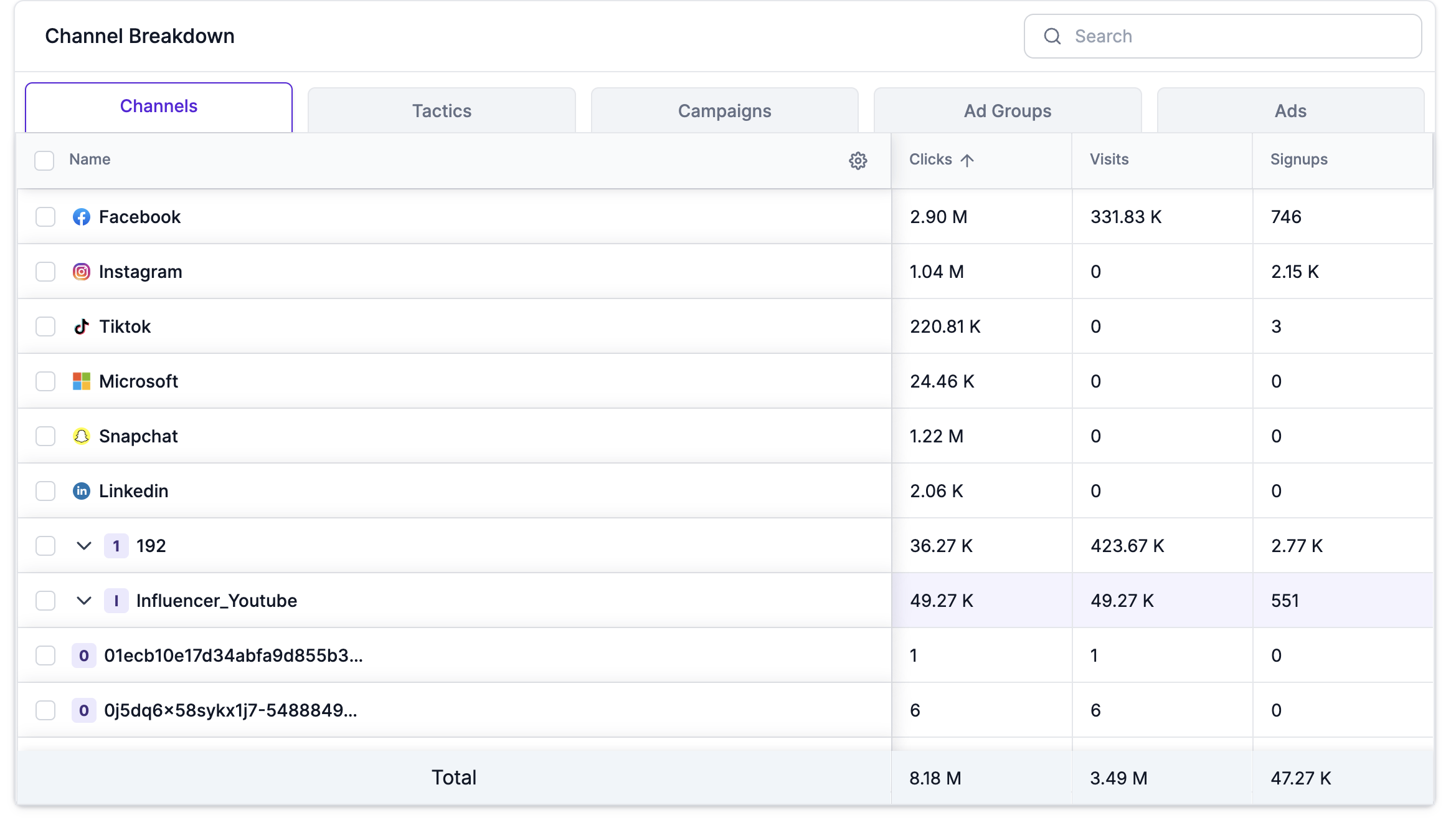Click the Tiktok logo icon

82,327
